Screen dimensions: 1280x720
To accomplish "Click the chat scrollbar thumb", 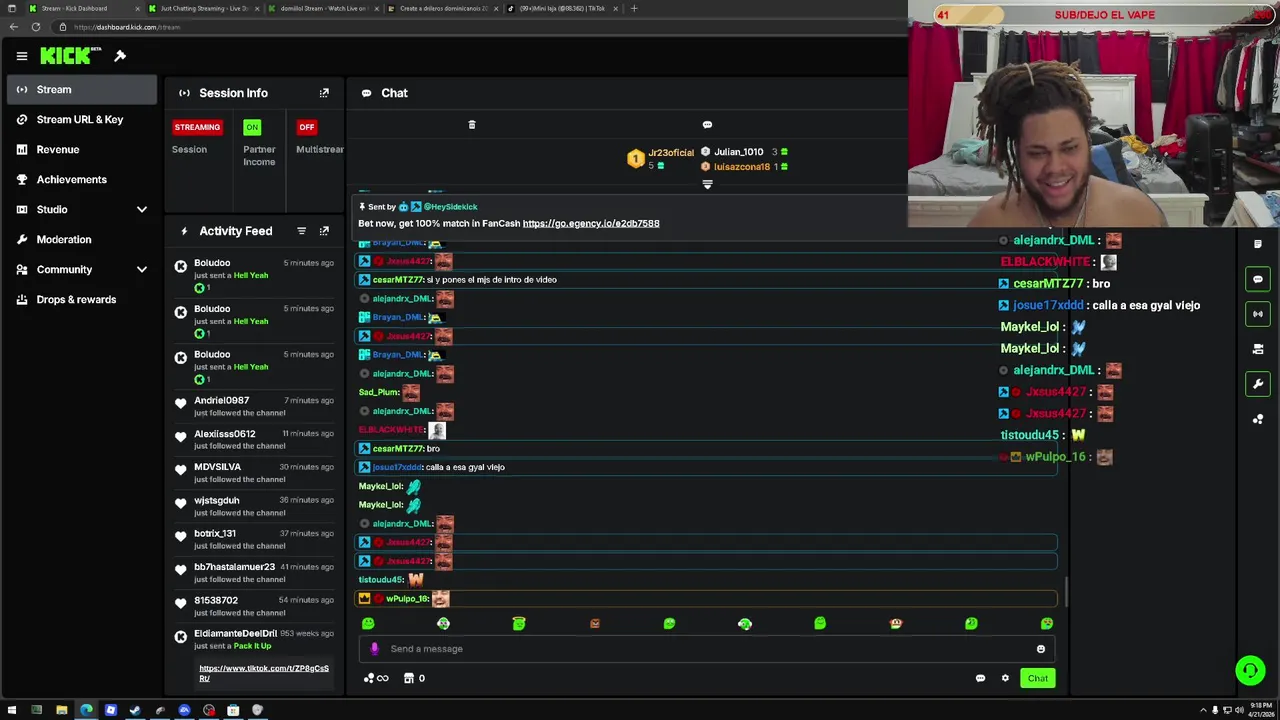I will coord(1066,592).
